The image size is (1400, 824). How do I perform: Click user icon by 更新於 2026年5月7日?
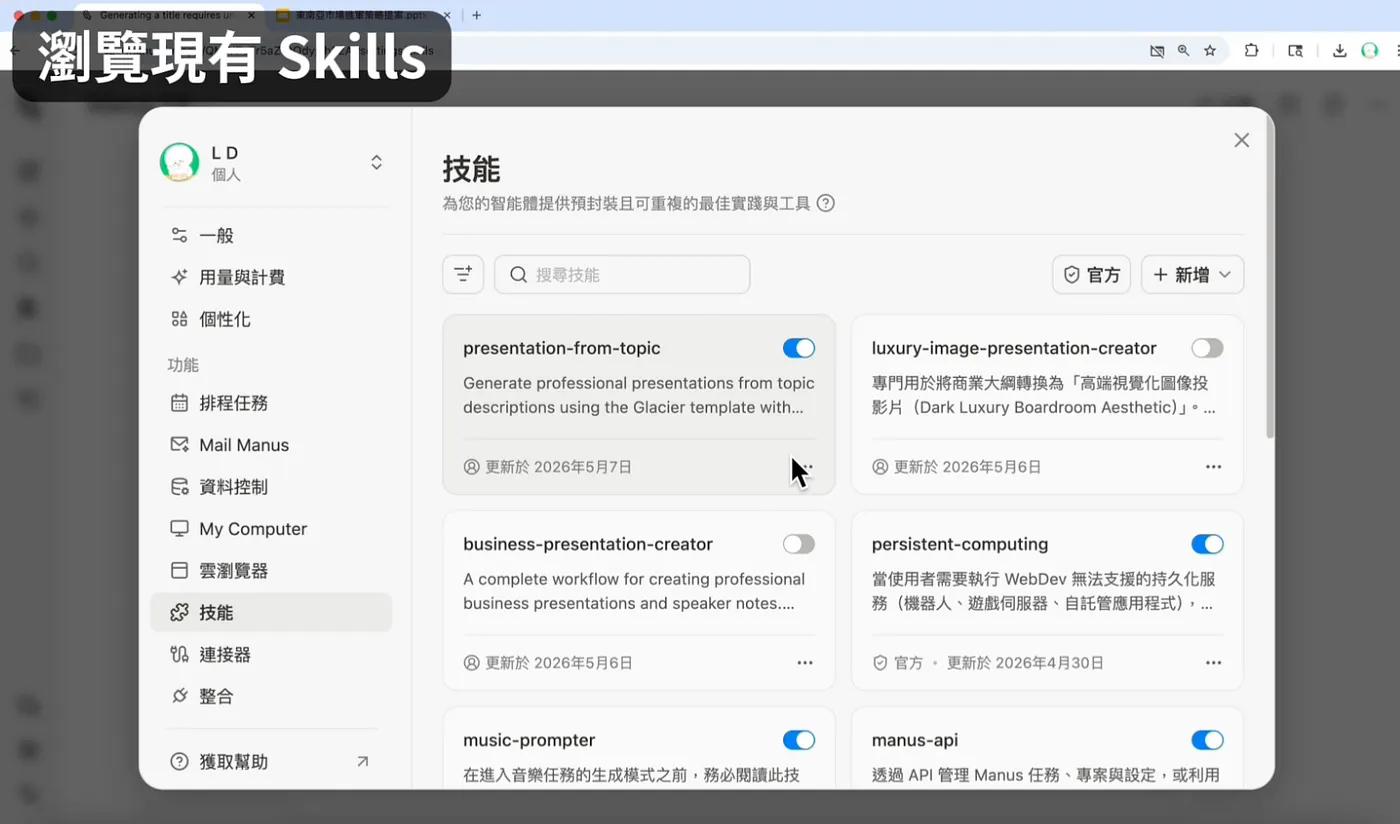[x=472, y=467]
